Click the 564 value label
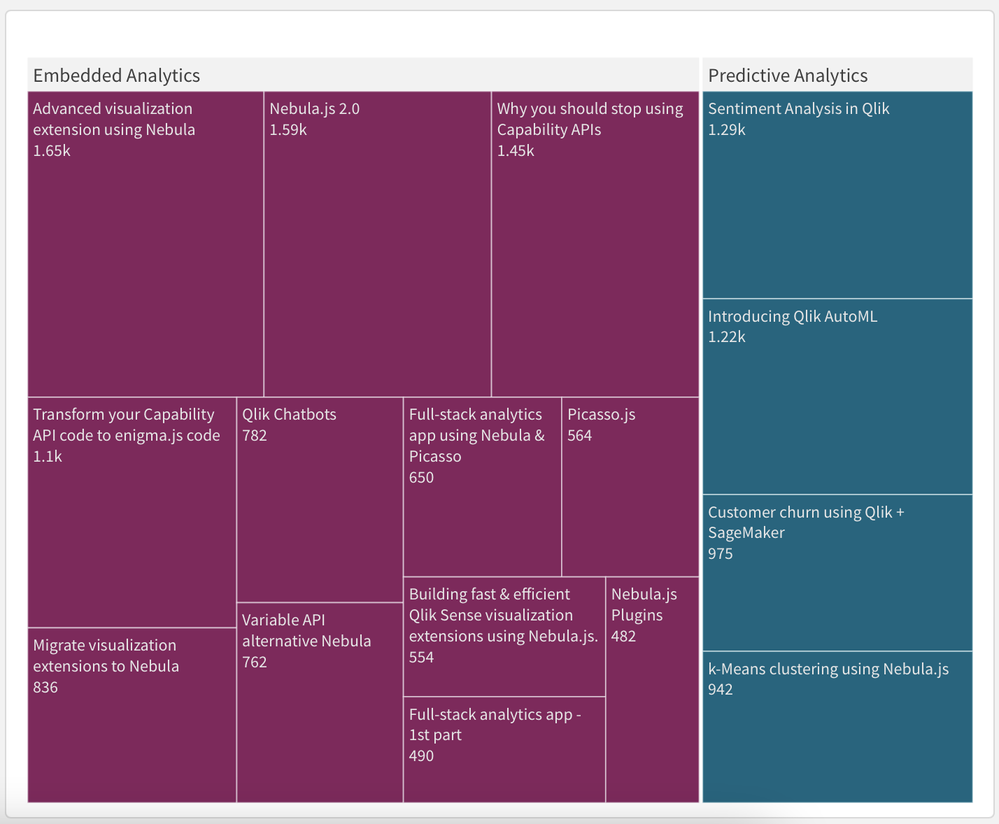 [x=580, y=435]
